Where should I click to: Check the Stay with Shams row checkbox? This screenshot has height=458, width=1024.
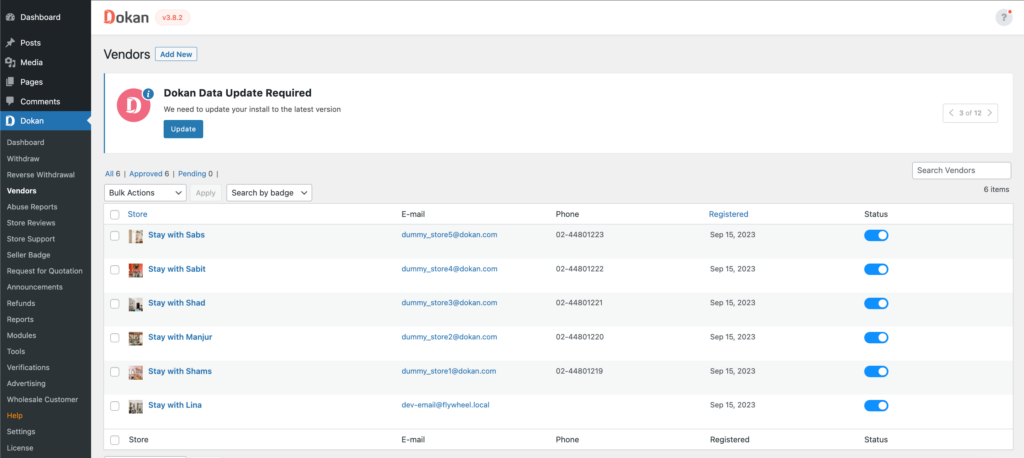point(115,372)
